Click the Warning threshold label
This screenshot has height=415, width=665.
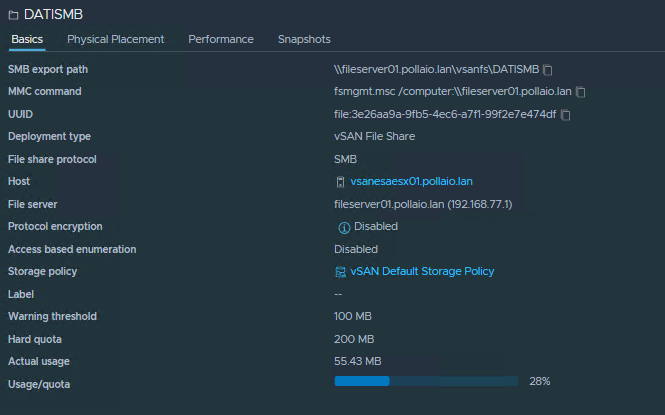(52, 316)
